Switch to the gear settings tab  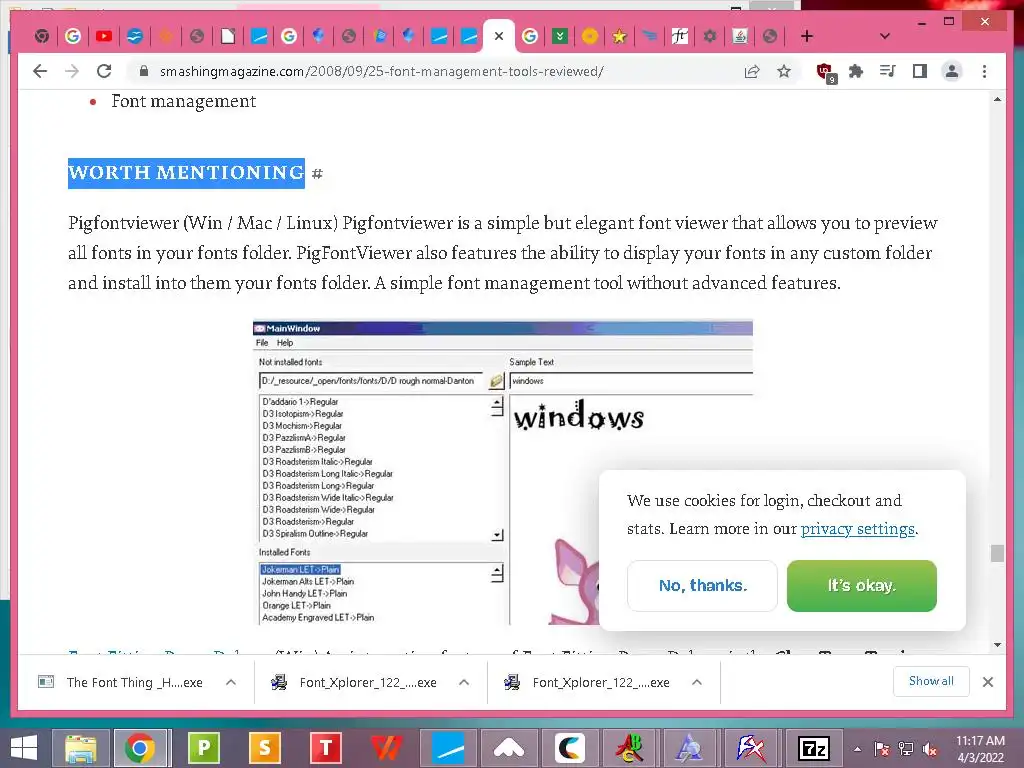(709, 36)
